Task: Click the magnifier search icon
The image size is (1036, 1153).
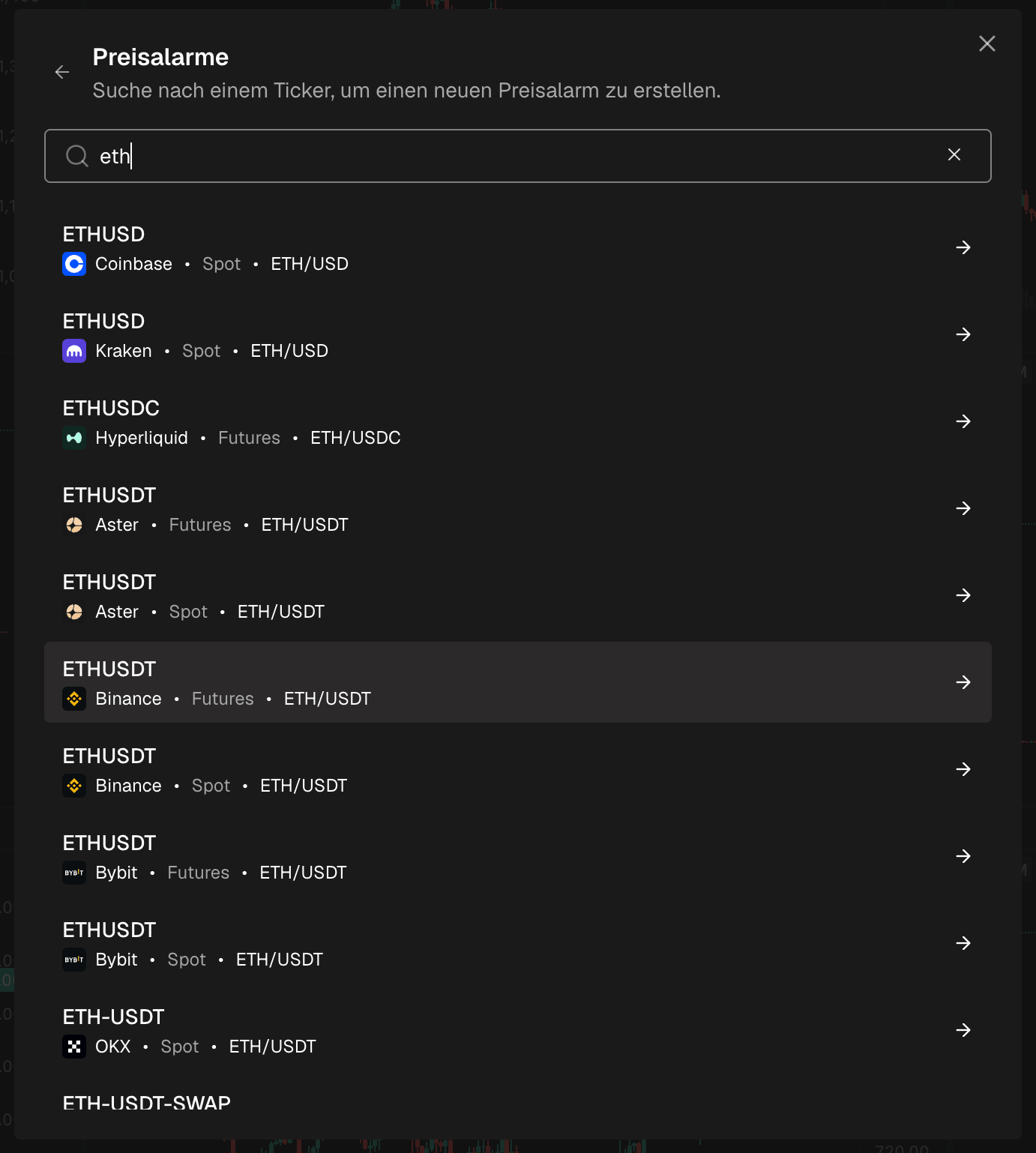Action: tap(77, 156)
